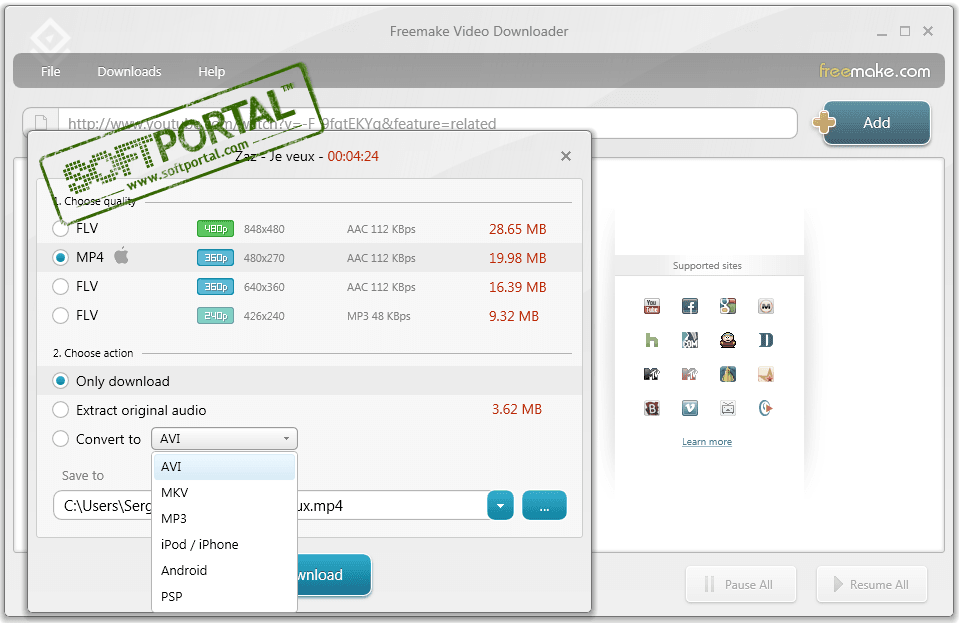Click the browse '...' button

[x=544, y=506]
